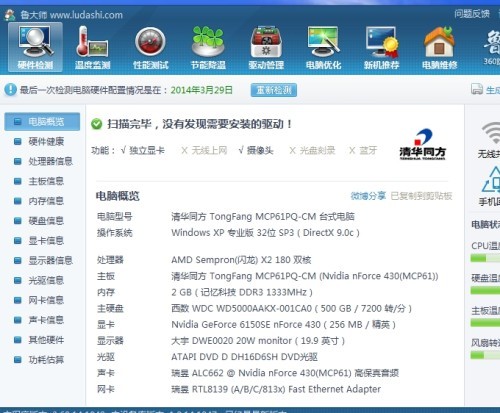Select 功耗估算 sidebar item
The image size is (500, 413).
click(42, 360)
